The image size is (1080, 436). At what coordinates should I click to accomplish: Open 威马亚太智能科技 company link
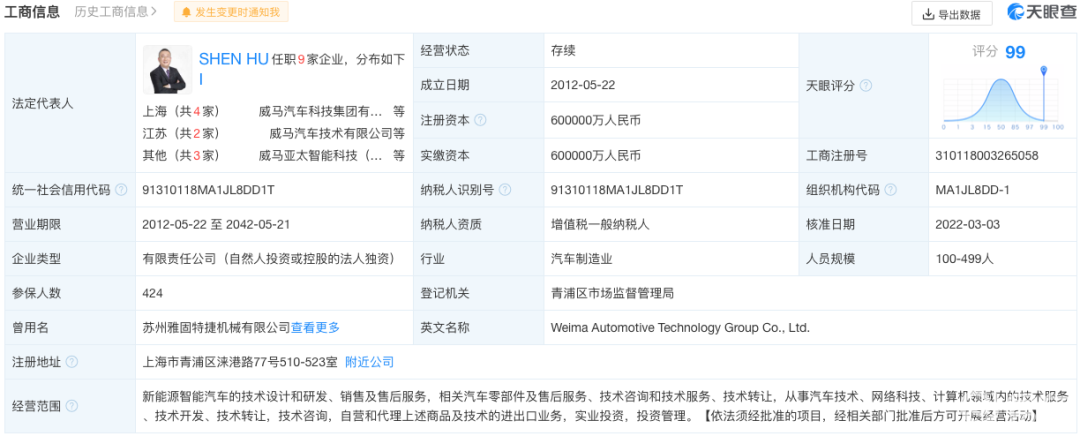tap(320, 155)
